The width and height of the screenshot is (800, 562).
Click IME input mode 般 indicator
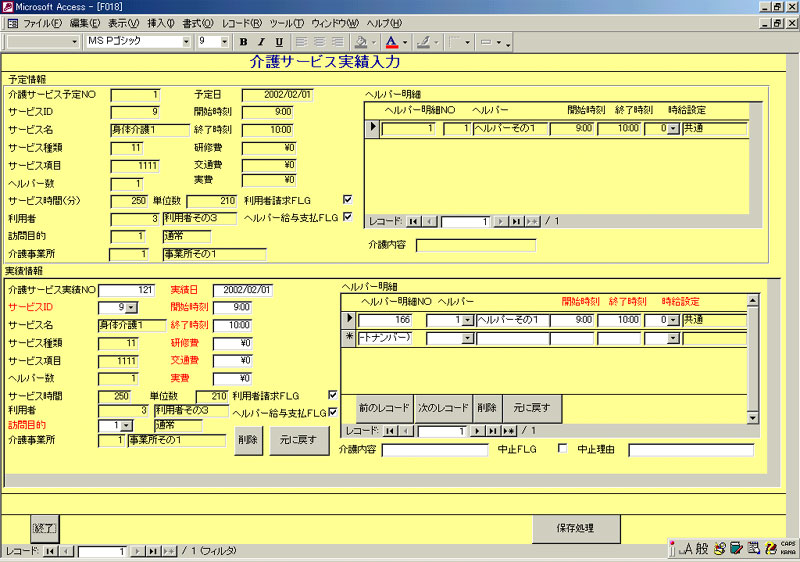703,549
